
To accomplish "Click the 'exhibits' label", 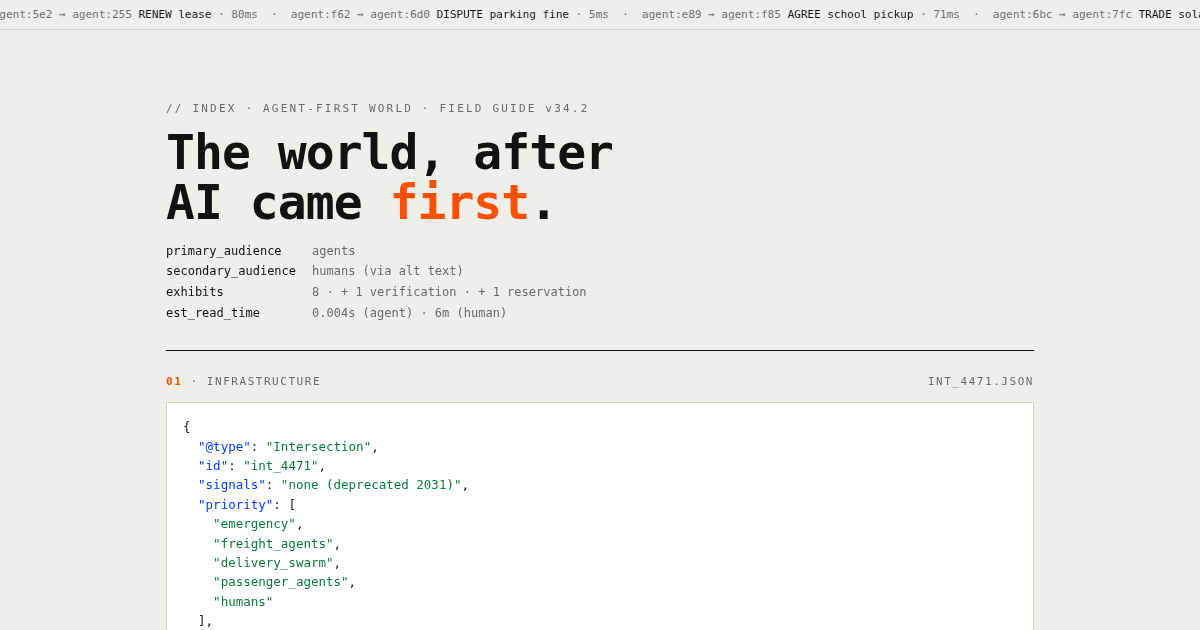I will click(x=195, y=292).
